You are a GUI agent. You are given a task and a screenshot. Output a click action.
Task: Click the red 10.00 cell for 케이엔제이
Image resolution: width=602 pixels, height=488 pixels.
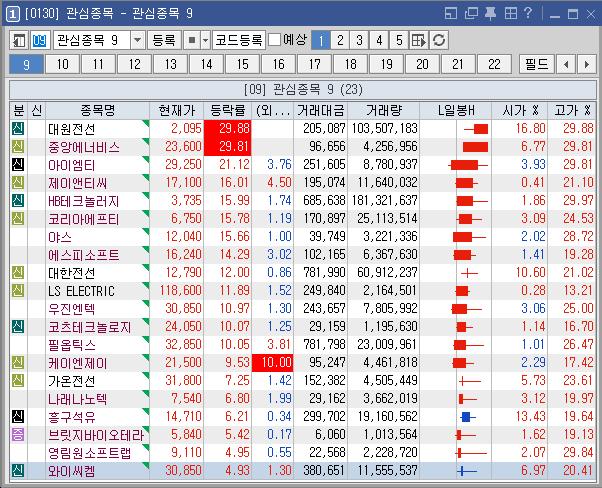pyautogui.click(x=273, y=363)
